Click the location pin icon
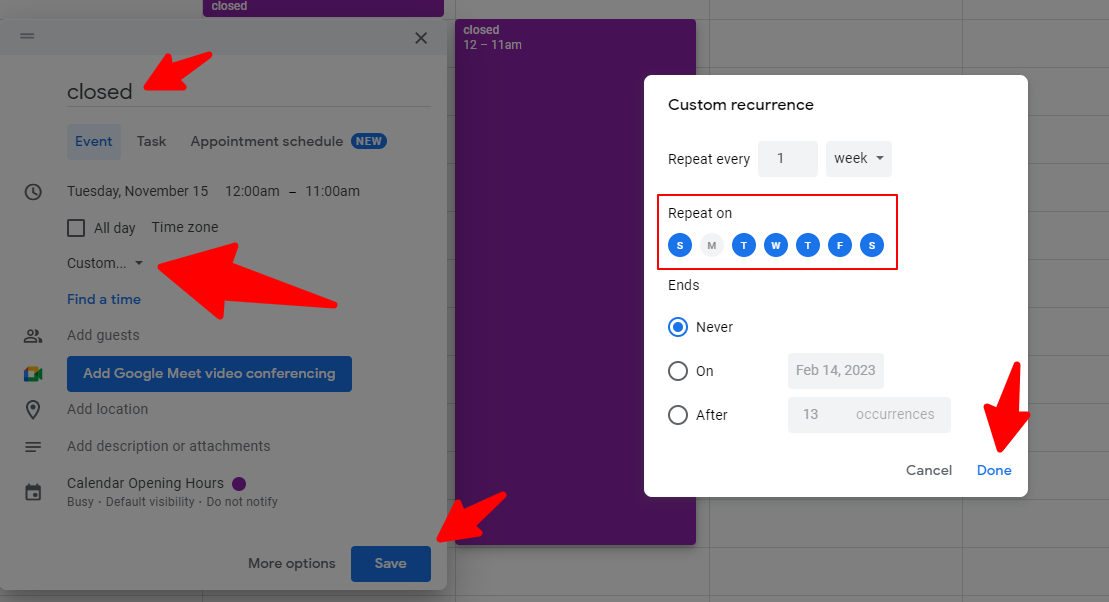 (x=34, y=409)
